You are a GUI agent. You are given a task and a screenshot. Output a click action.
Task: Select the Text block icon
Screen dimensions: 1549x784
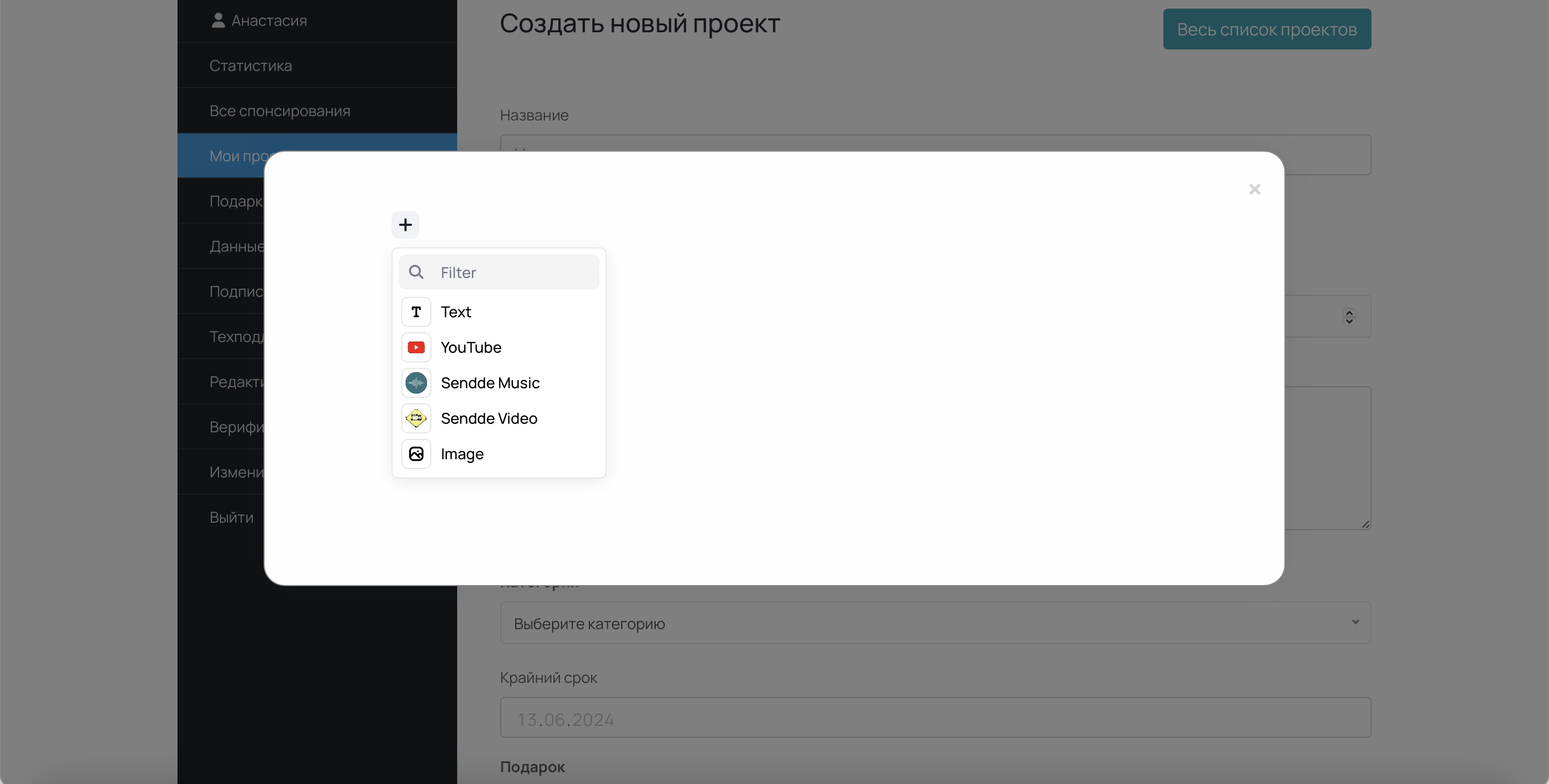416,312
